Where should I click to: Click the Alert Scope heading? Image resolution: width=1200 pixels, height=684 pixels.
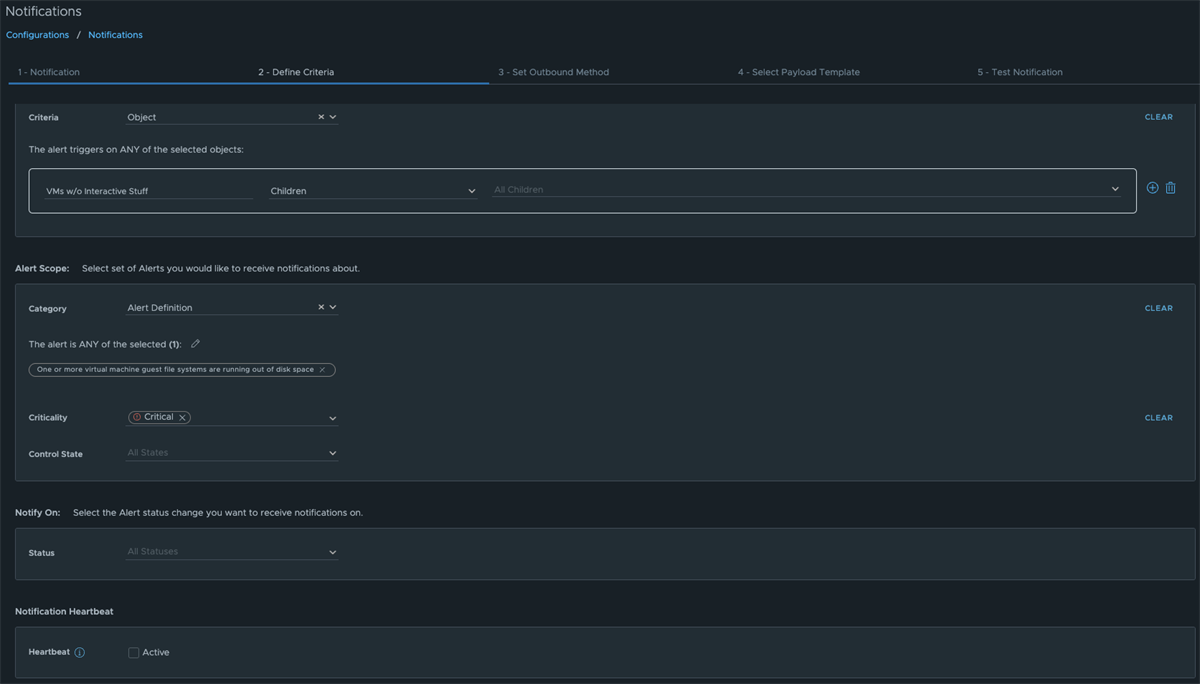[42, 269]
